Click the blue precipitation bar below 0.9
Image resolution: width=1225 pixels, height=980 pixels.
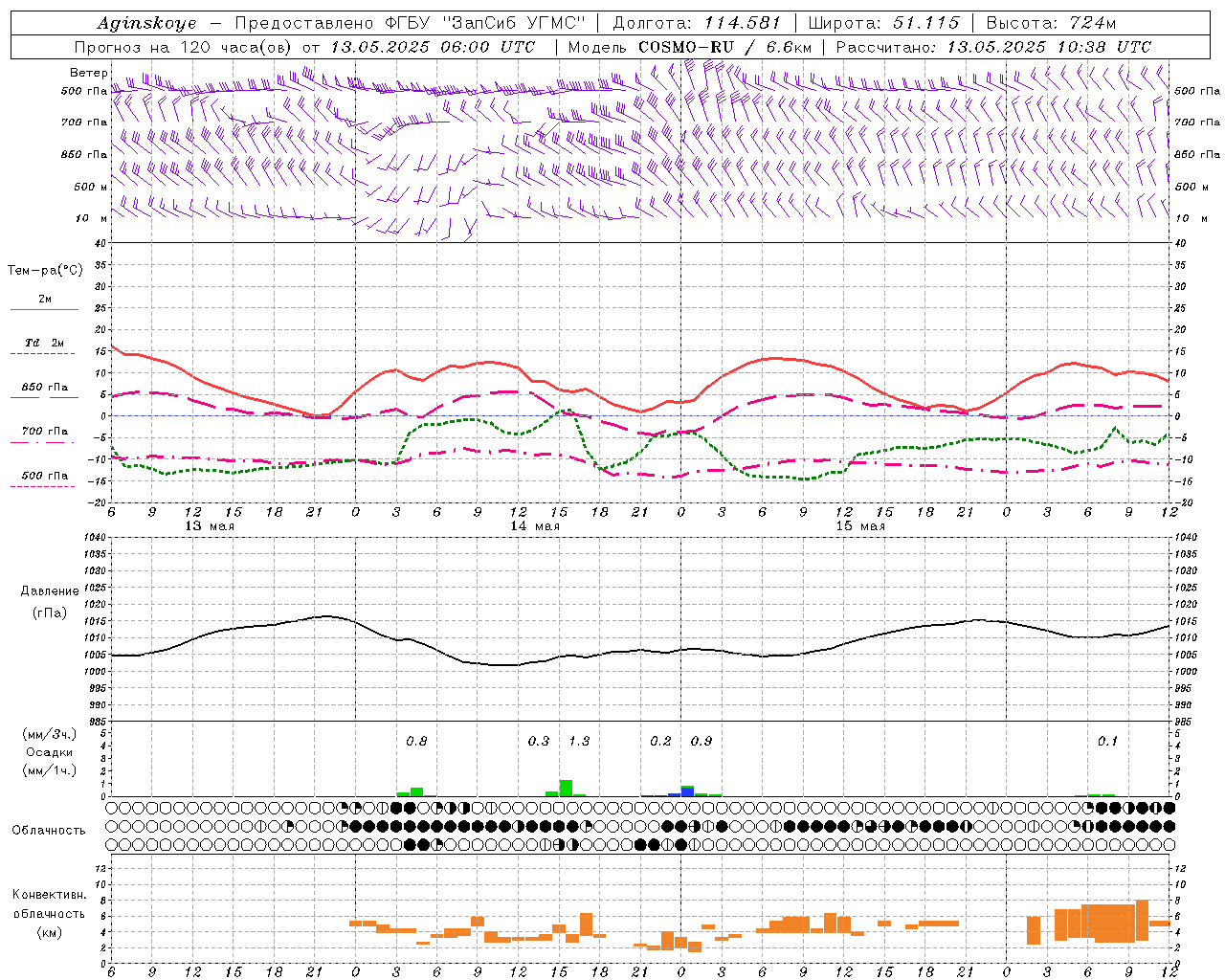click(x=687, y=792)
